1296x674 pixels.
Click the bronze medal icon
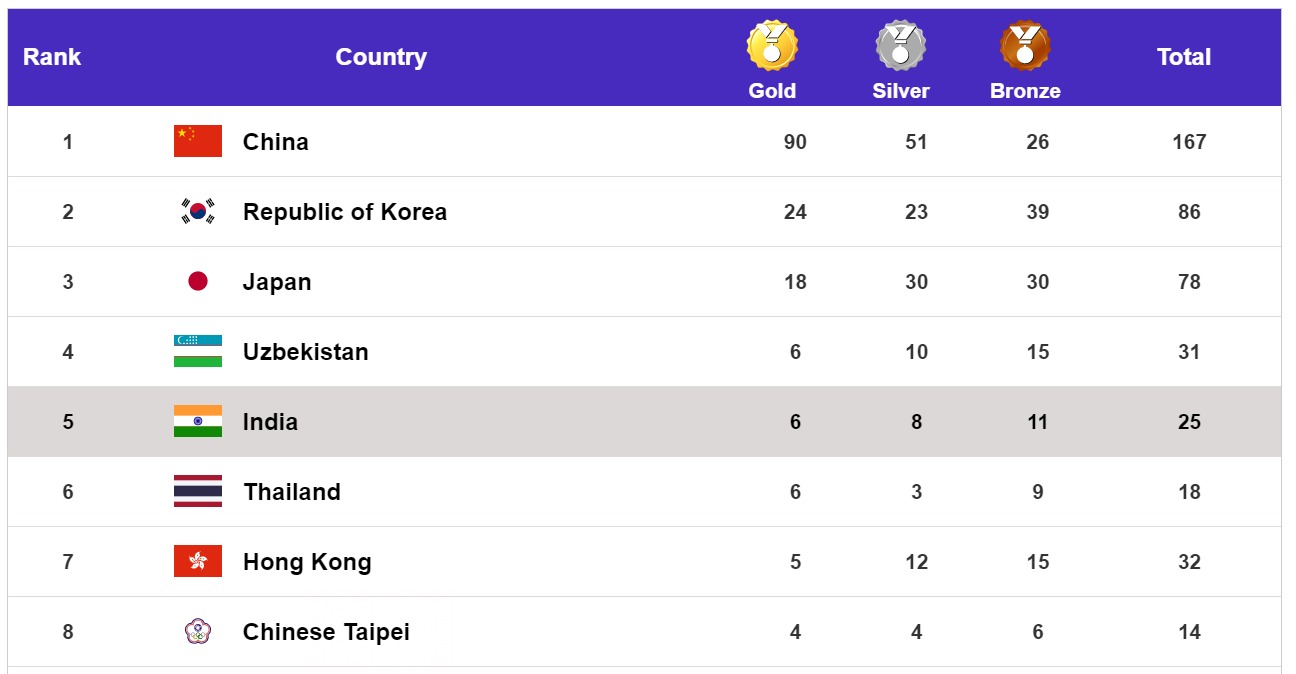pos(1025,45)
